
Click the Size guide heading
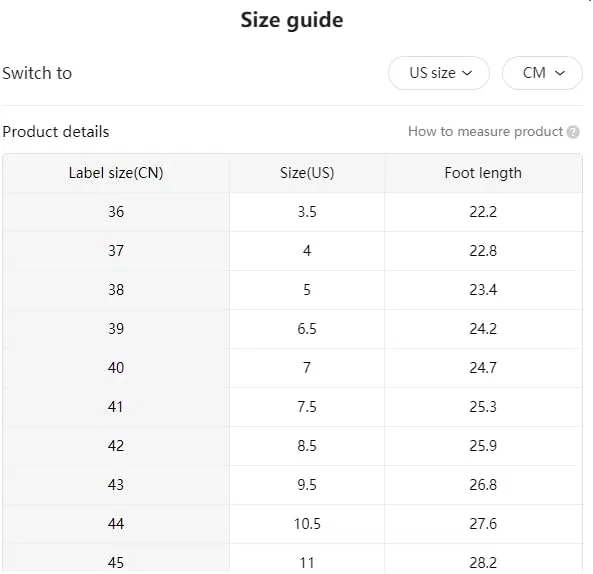click(292, 20)
